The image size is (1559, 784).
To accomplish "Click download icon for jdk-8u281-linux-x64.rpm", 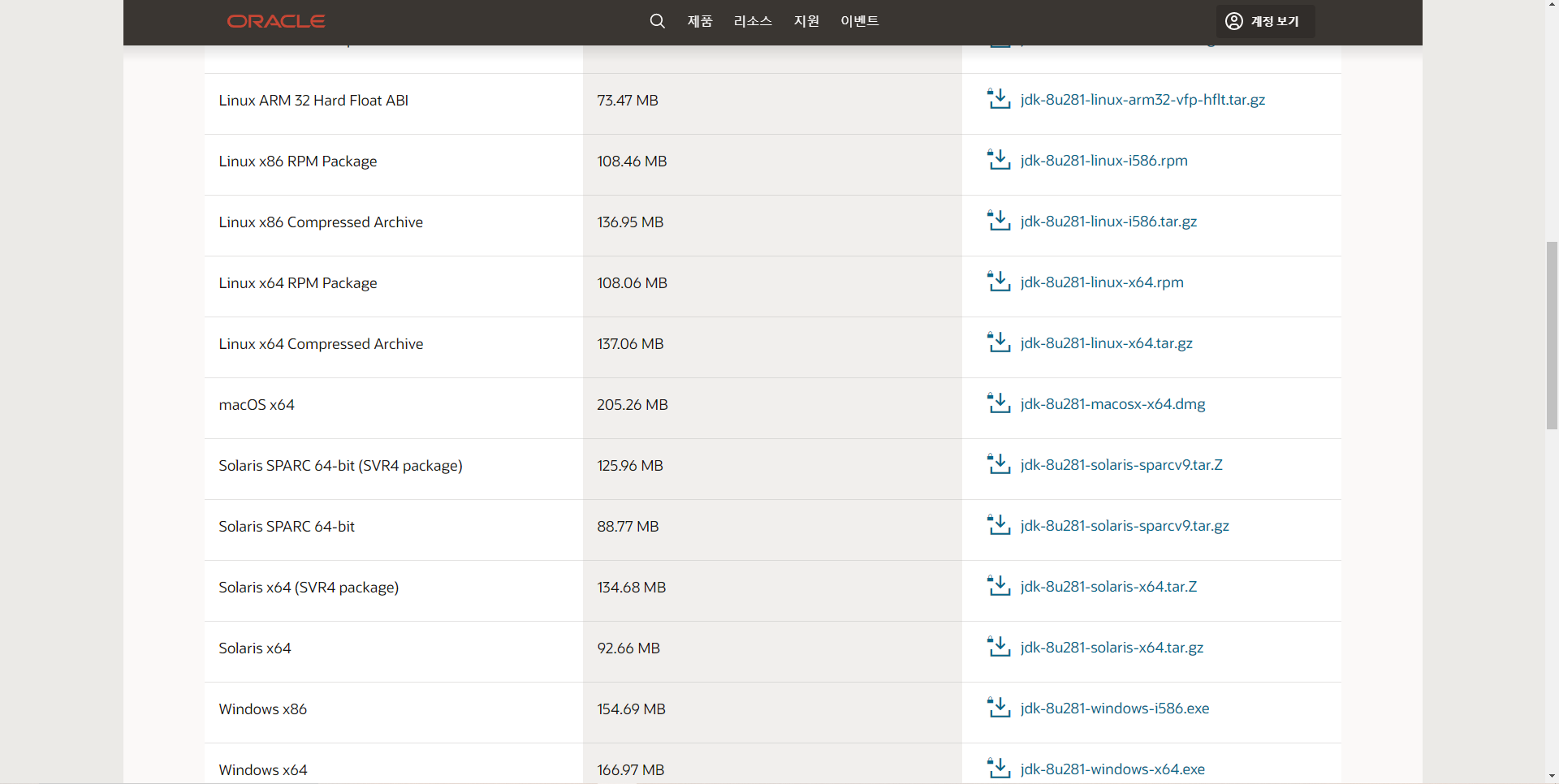I will point(999,282).
